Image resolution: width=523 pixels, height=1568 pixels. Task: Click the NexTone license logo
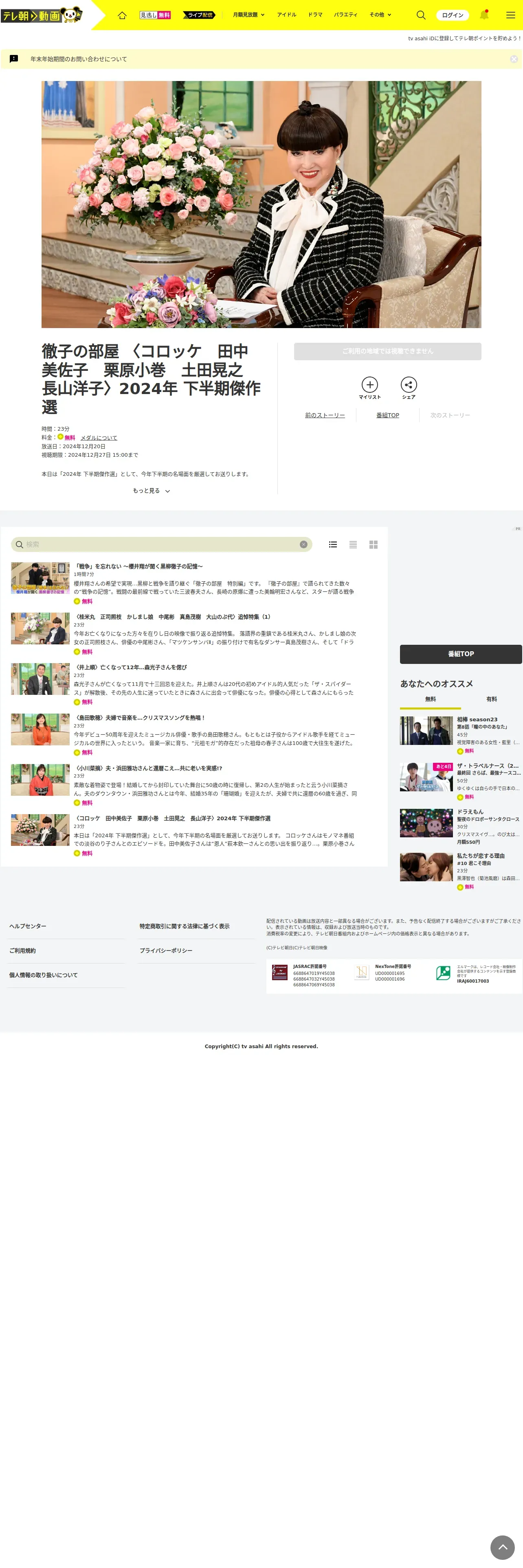point(362,973)
